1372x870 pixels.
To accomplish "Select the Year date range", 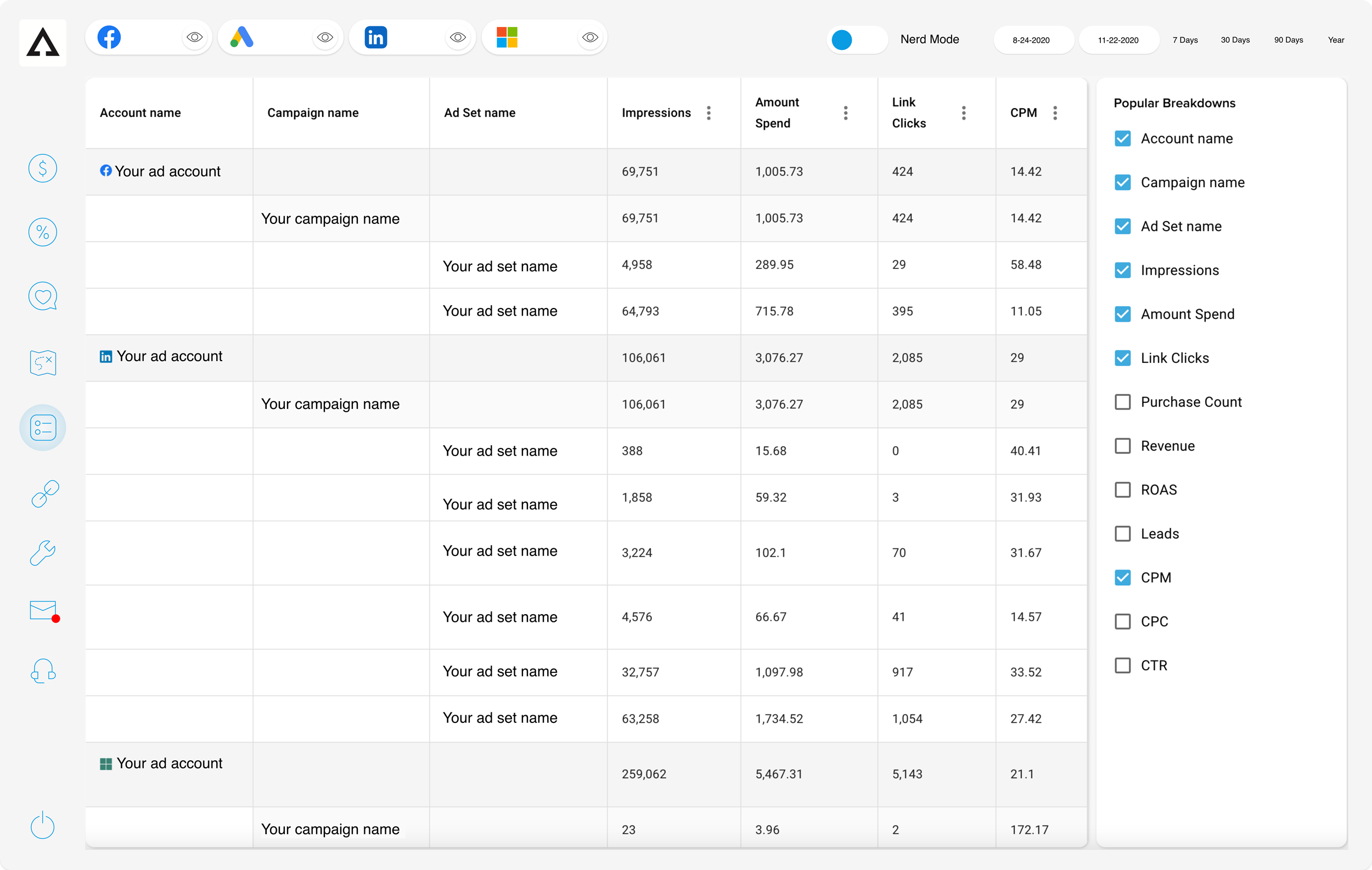I will click(x=1336, y=40).
